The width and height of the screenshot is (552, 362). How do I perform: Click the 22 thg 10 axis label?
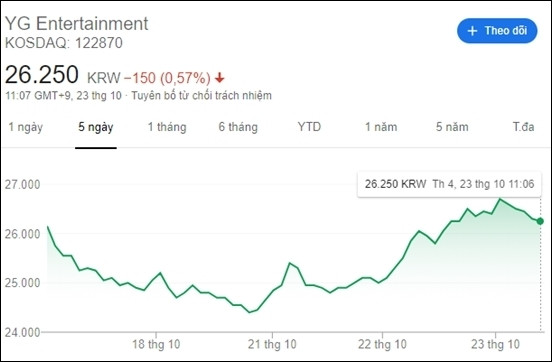click(x=382, y=344)
